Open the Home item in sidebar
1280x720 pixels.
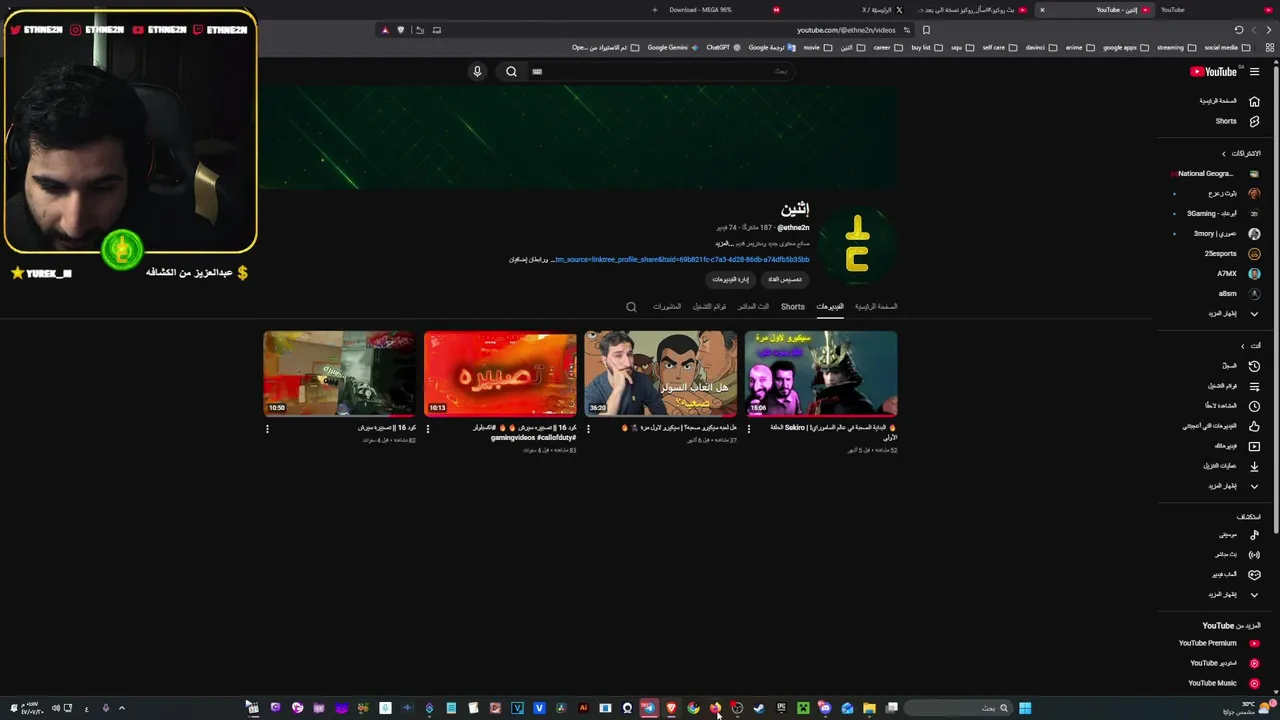[x=1228, y=101]
